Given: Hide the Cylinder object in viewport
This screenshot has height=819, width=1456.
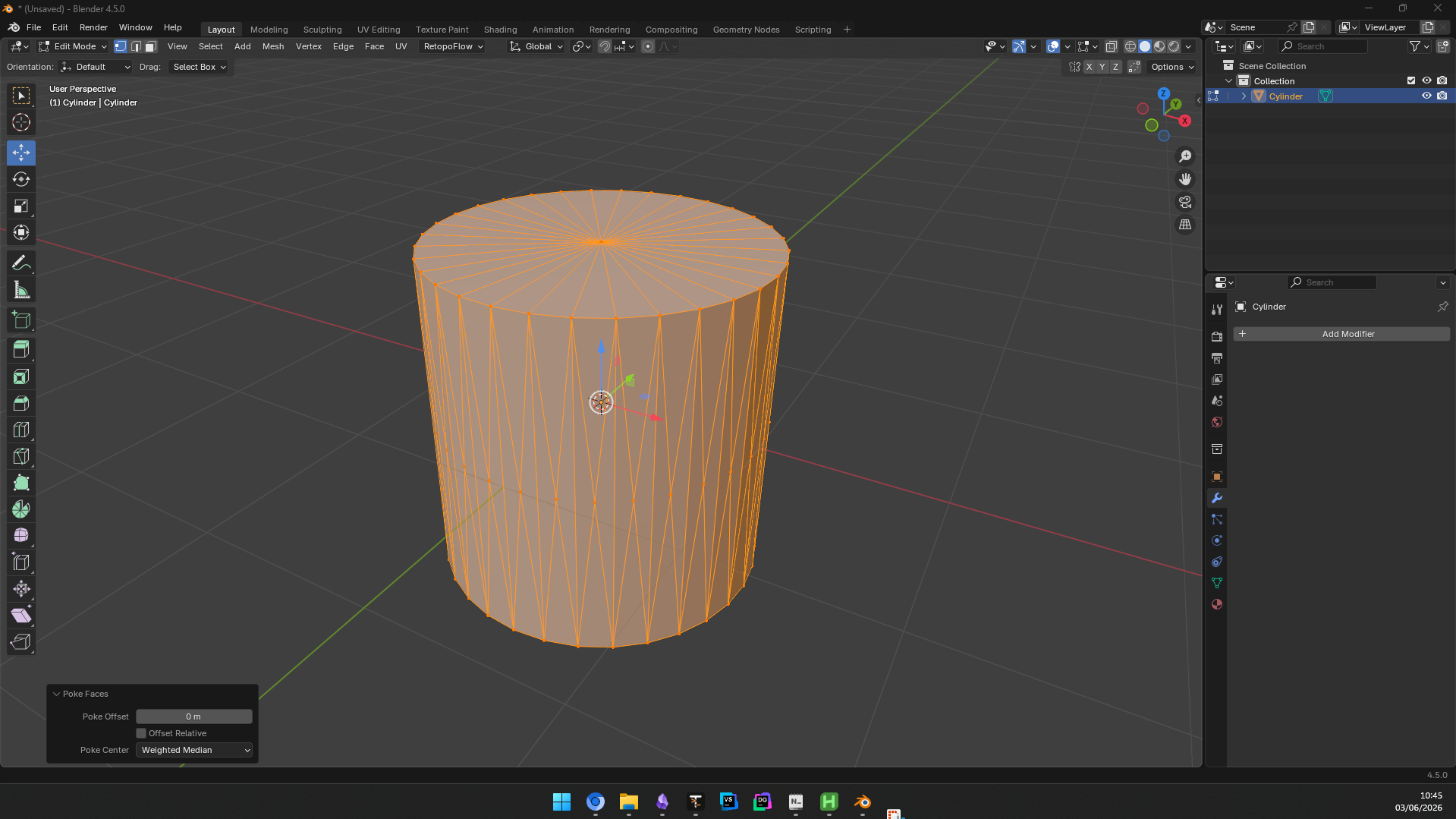Looking at the screenshot, I should (x=1426, y=96).
